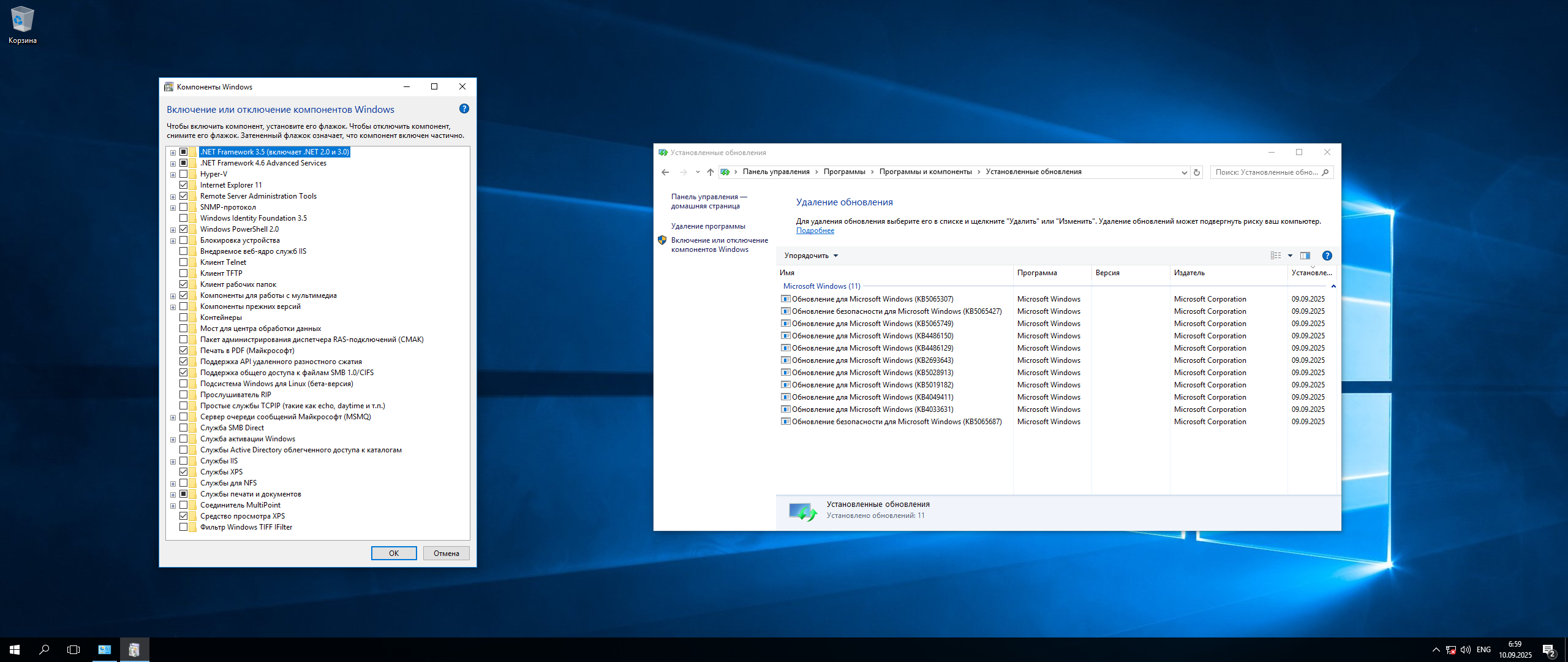Uncheck Поддержка общего доступа SMB 1.0/CIFS checkbox

point(183,373)
